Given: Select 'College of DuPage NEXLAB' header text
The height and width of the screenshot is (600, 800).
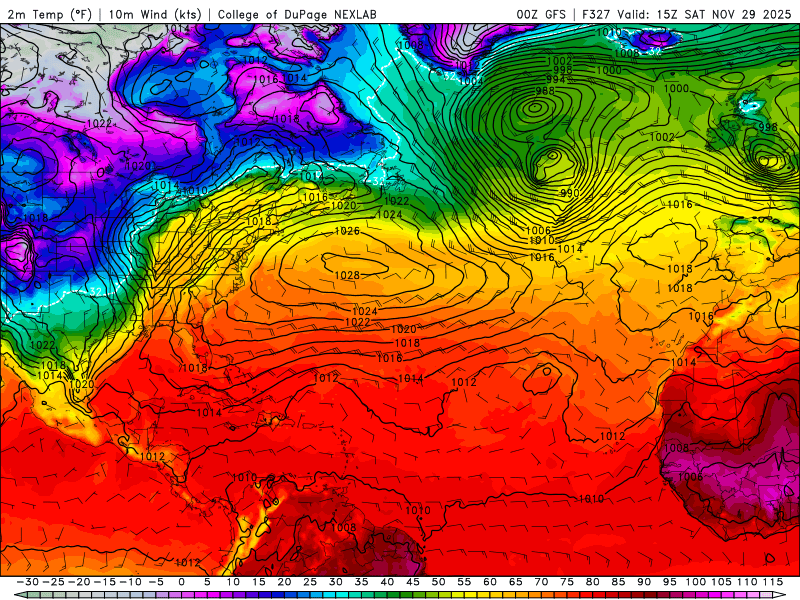Looking at the screenshot, I should tap(297, 14).
